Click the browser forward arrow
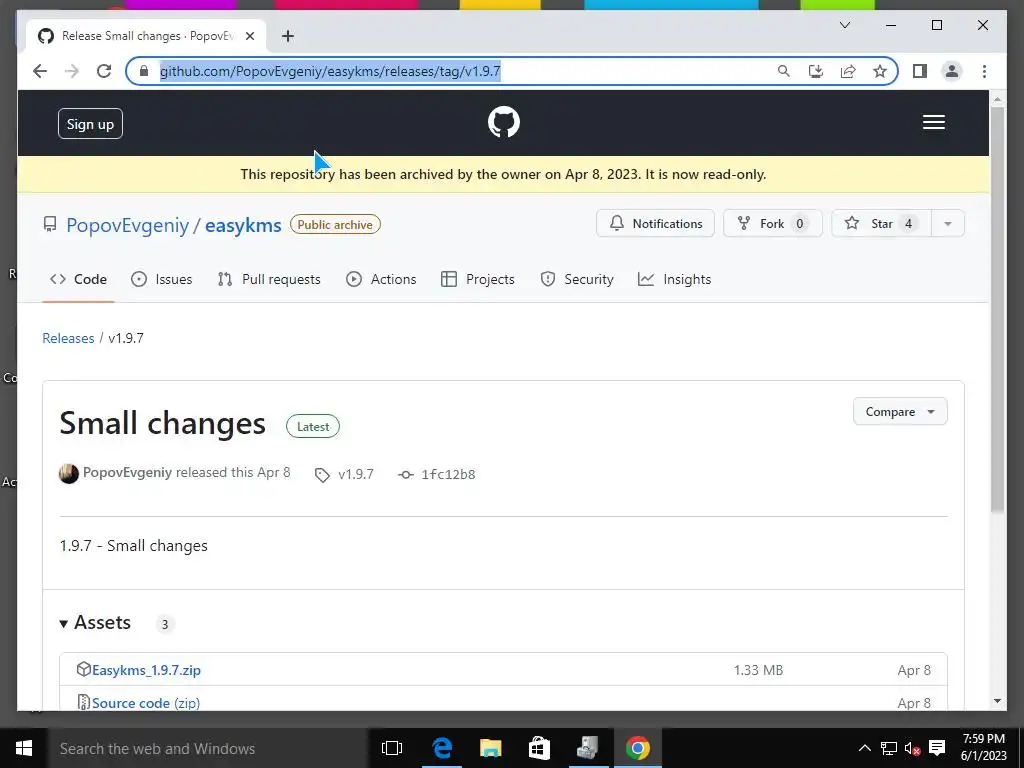The width and height of the screenshot is (1024, 768). click(72, 71)
